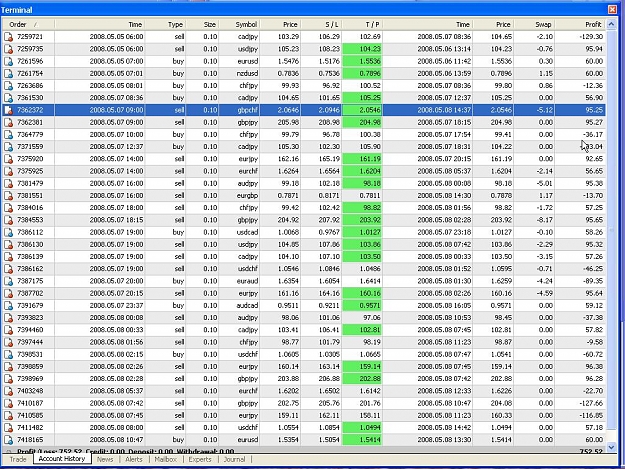625x469 pixels.
Task: Sort by the Size column header
Action: 202,25
